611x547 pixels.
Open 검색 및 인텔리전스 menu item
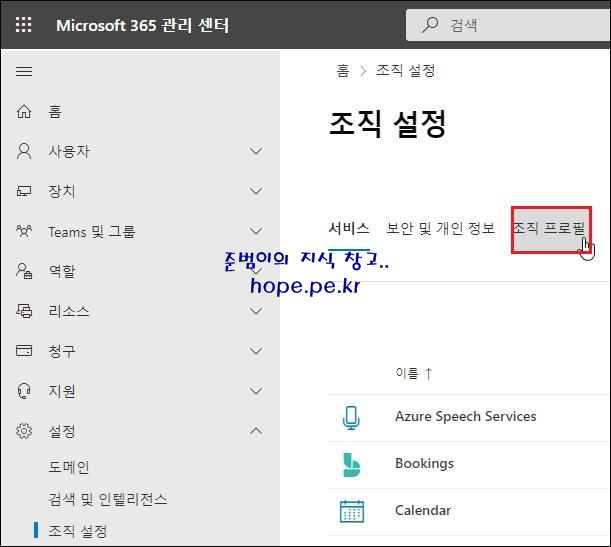coord(108,499)
